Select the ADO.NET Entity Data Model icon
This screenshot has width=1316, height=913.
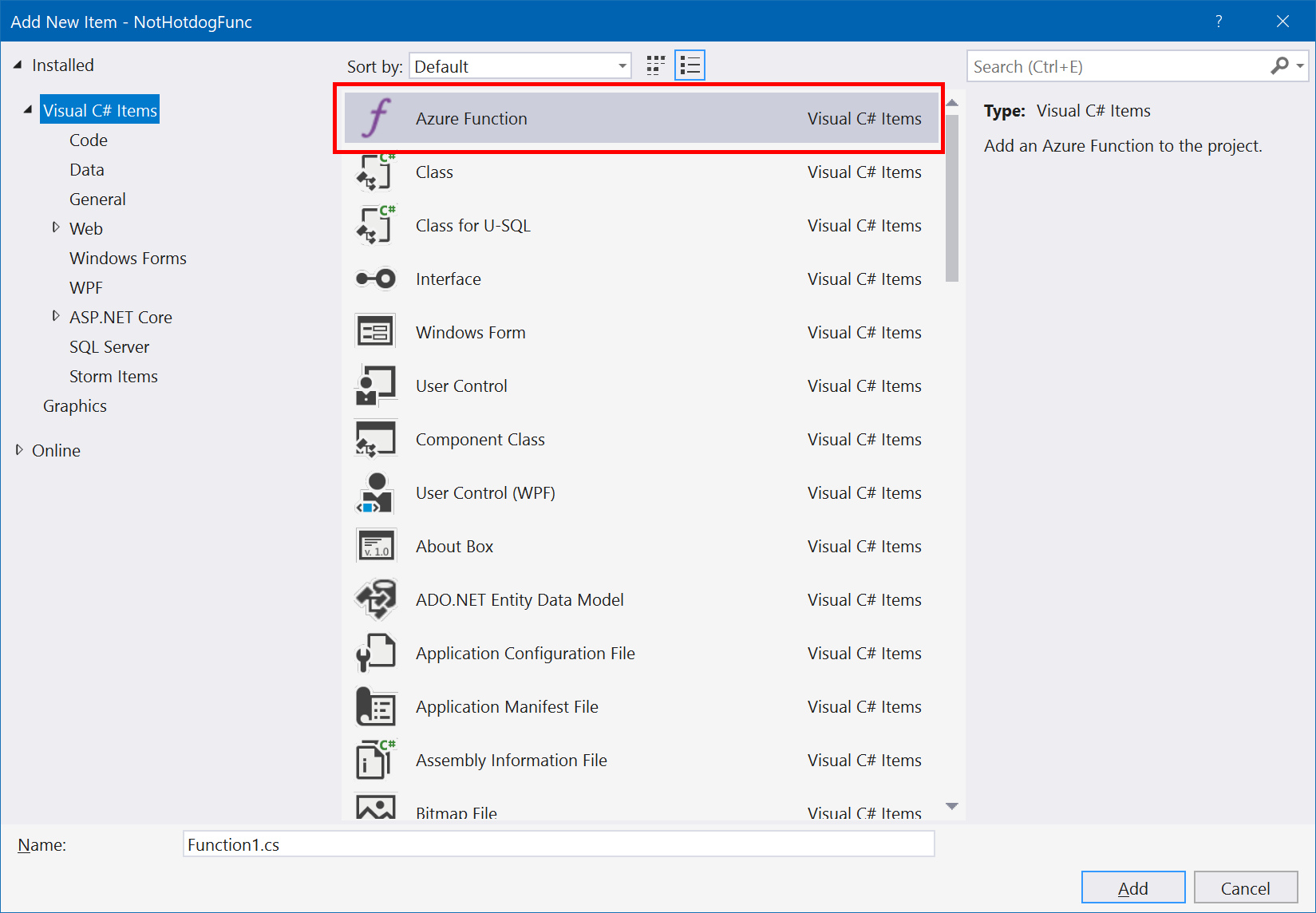[x=375, y=599]
